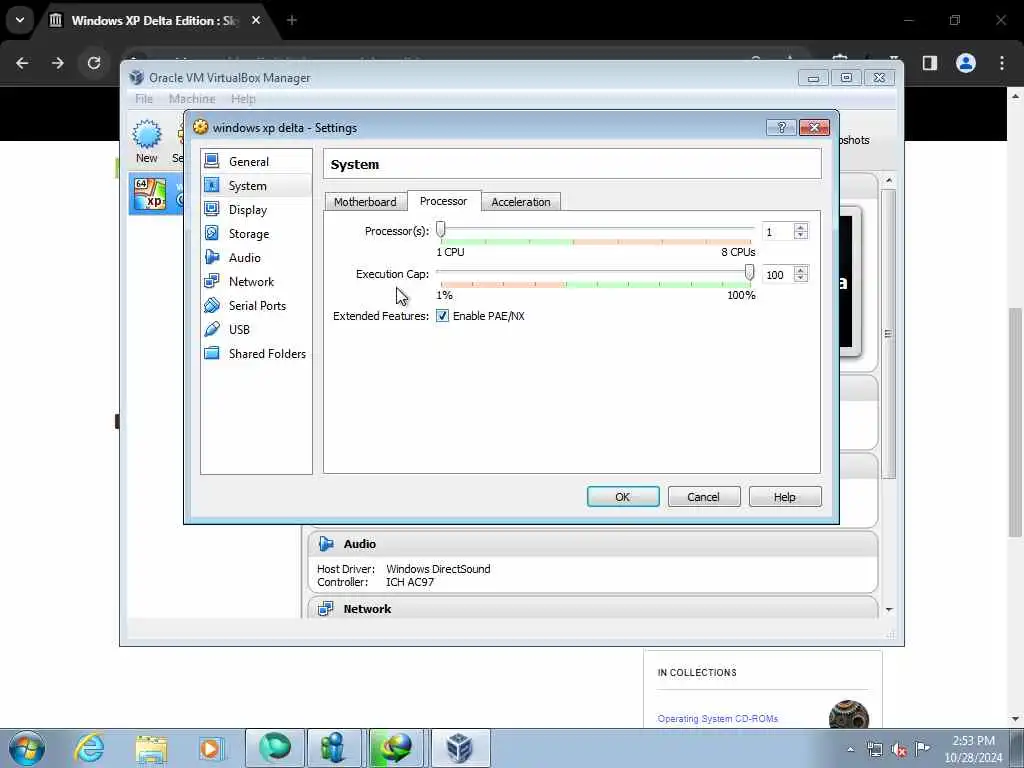The height and width of the screenshot is (768, 1024).
Task: Launch Internet Explorer from taskbar
Action: [89, 748]
